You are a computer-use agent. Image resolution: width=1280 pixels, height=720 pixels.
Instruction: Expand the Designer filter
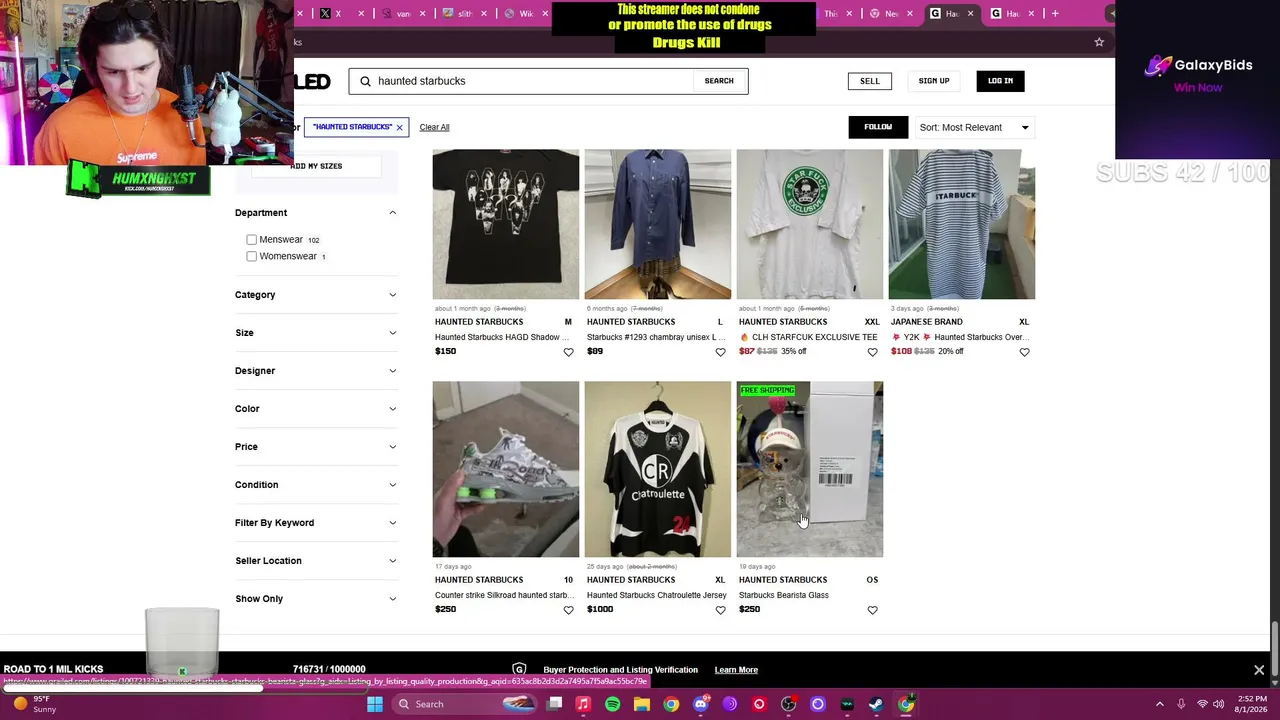(315, 371)
